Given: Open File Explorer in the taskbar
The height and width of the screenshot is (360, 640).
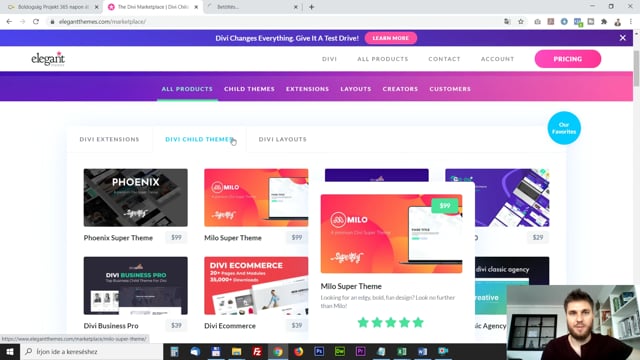Looking at the screenshot, I should tap(236, 351).
